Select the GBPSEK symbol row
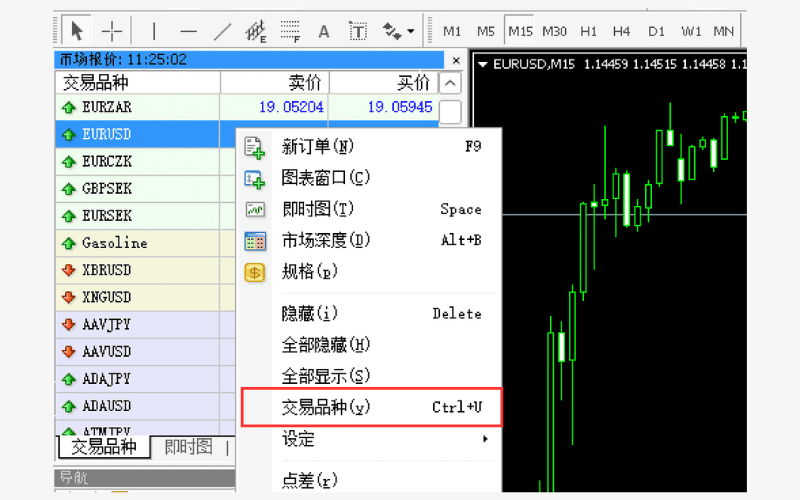This screenshot has height=500, width=800. [145, 189]
